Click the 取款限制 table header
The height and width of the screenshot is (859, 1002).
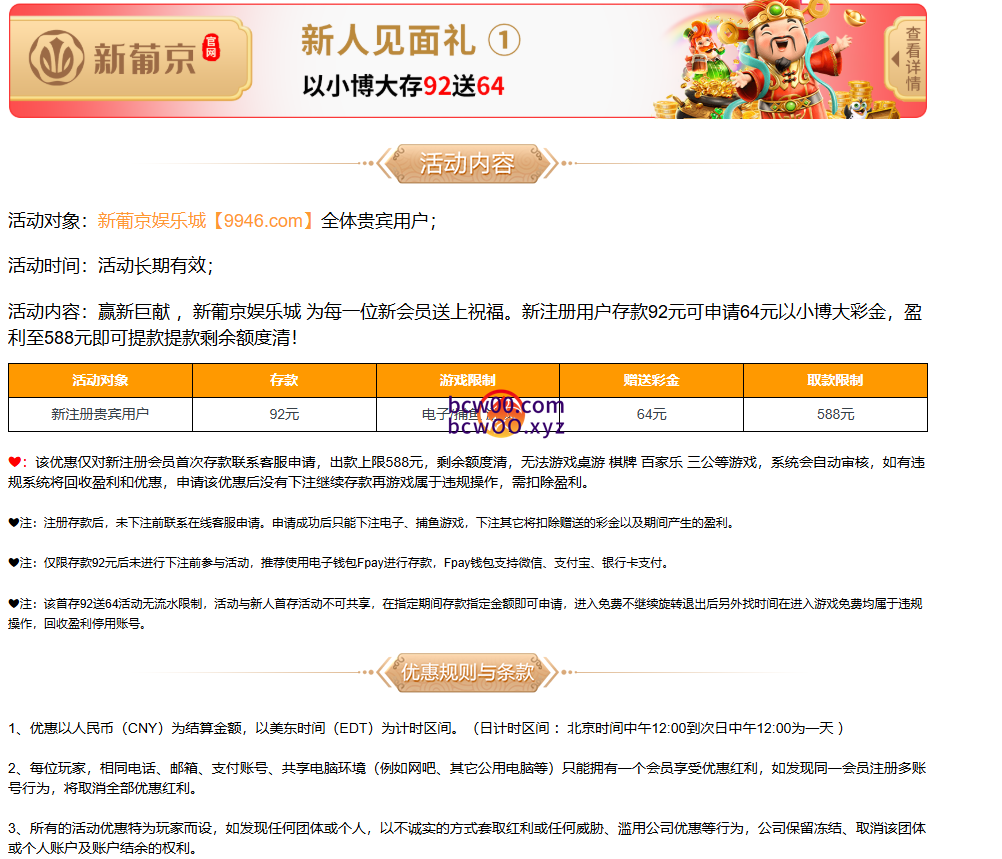tap(835, 380)
